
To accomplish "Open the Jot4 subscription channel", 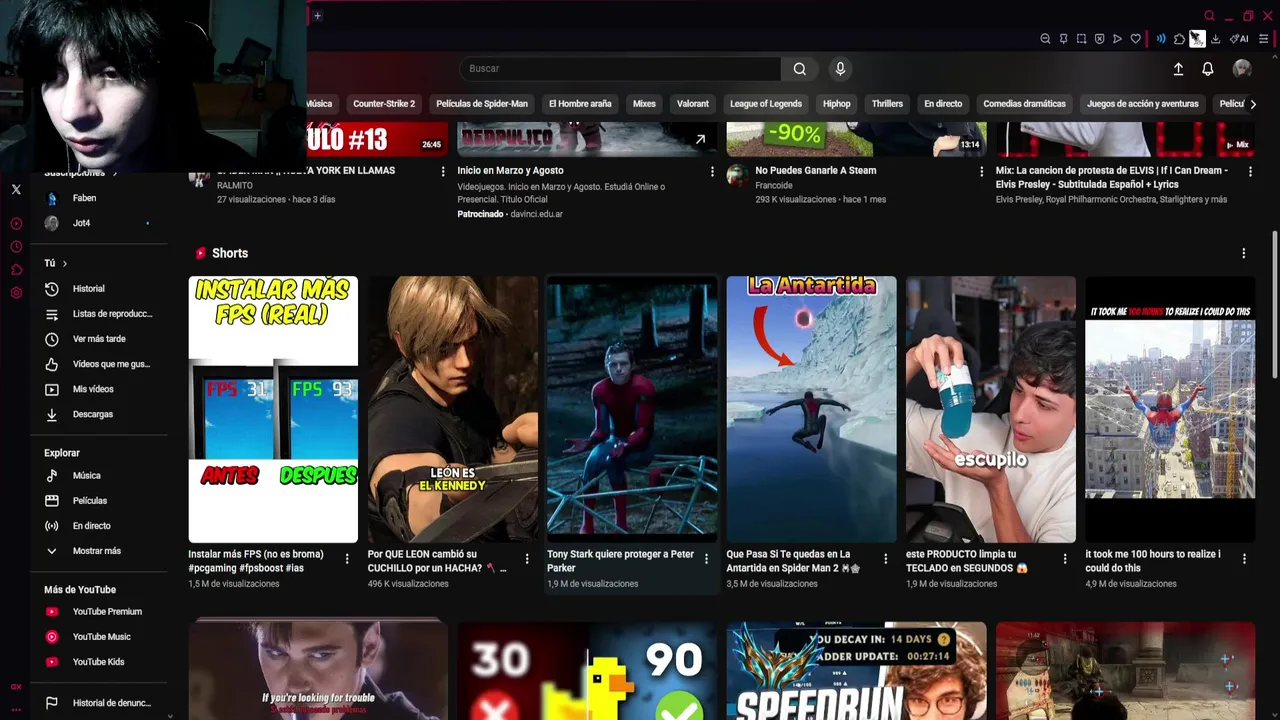I will coord(100,223).
